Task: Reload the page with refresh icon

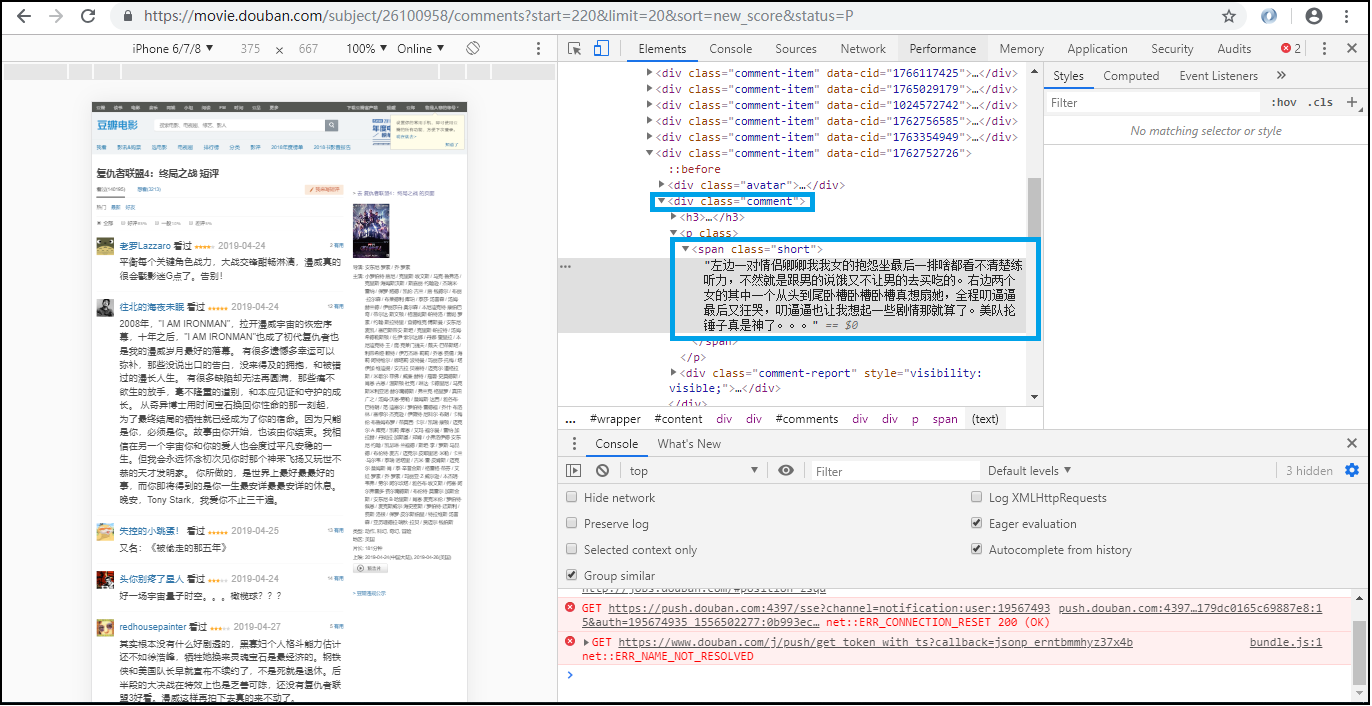Action: (x=88, y=16)
